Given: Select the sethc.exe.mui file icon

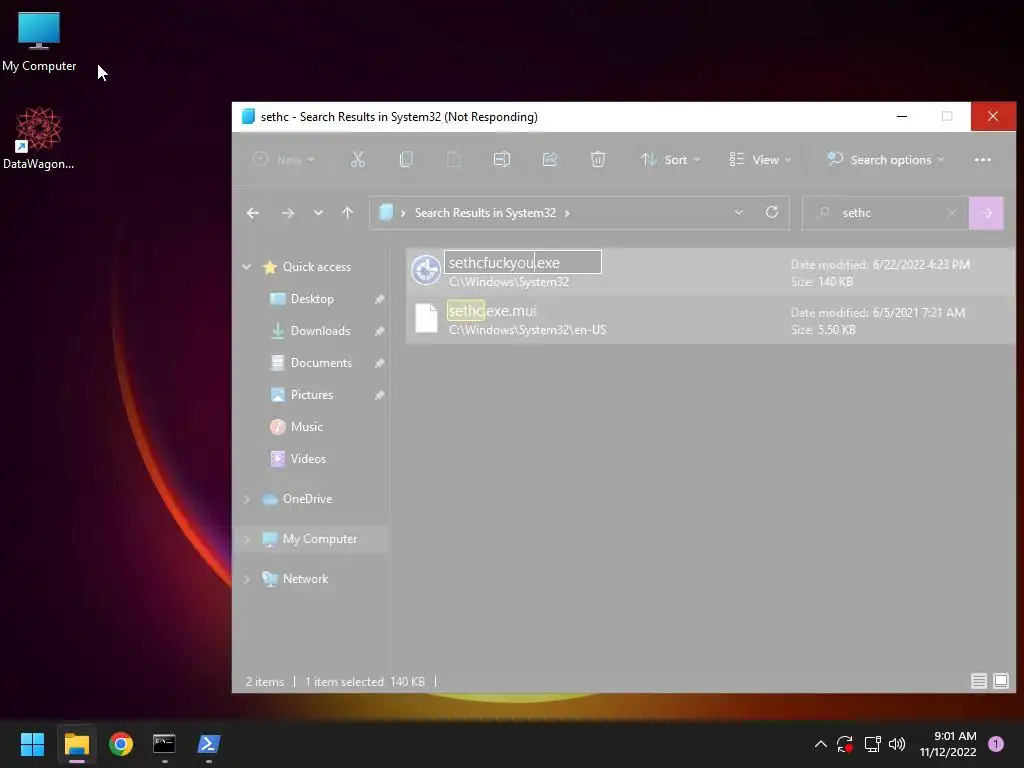Looking at the screenshot, I should point(426,318).
